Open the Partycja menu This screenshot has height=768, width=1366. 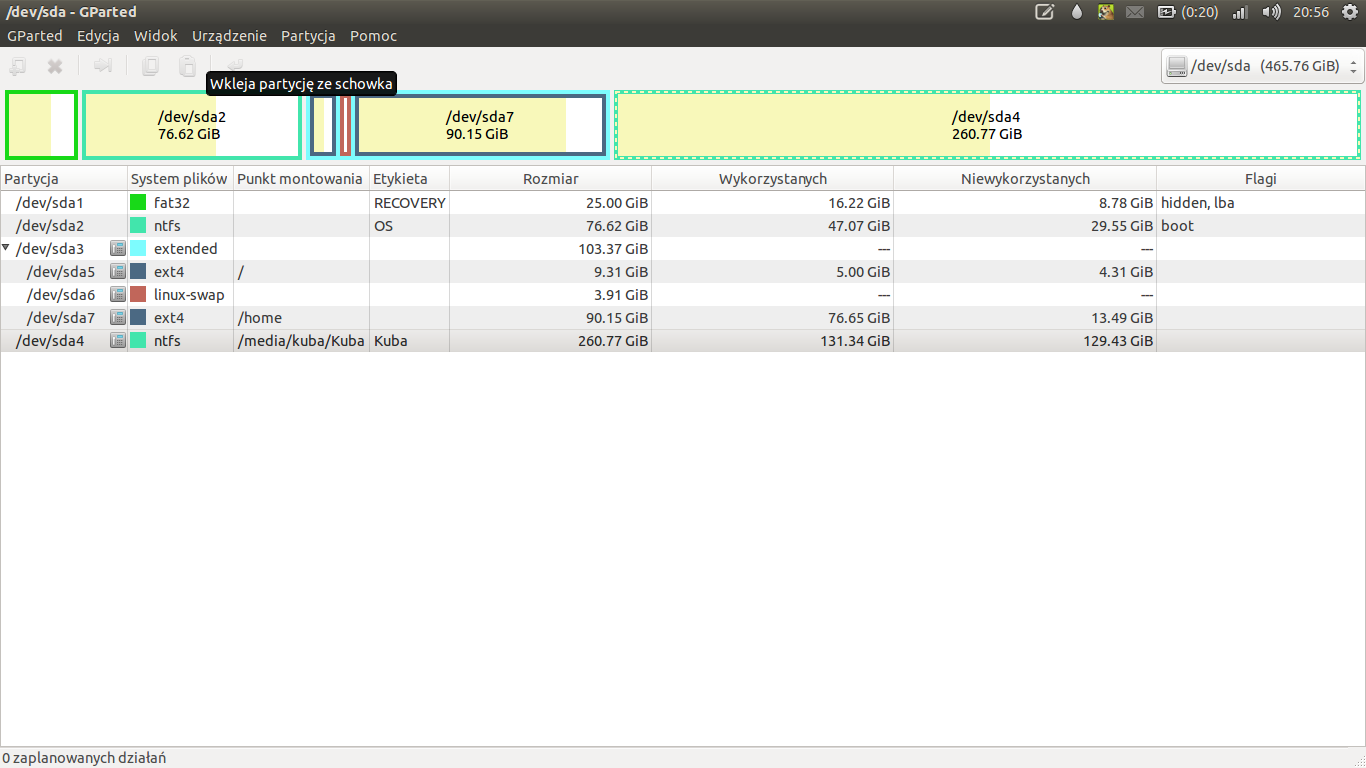tap(308, 36)
